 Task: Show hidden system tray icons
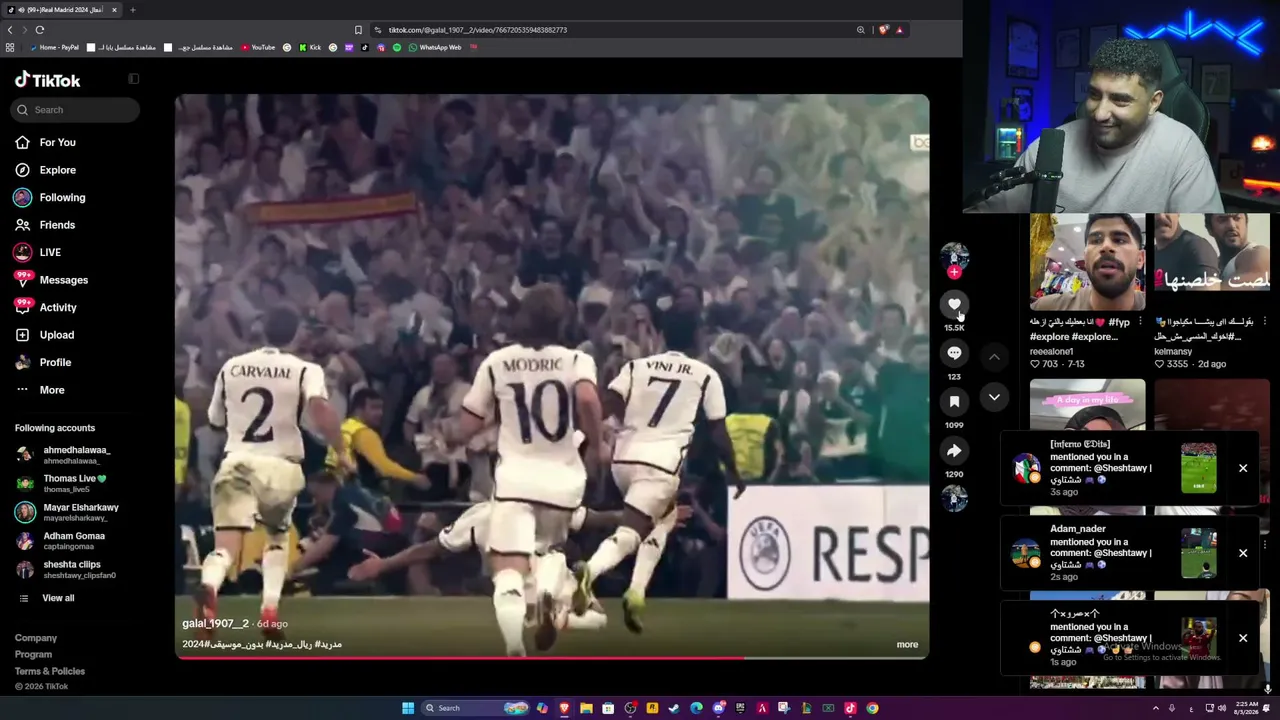(1156, 708)
